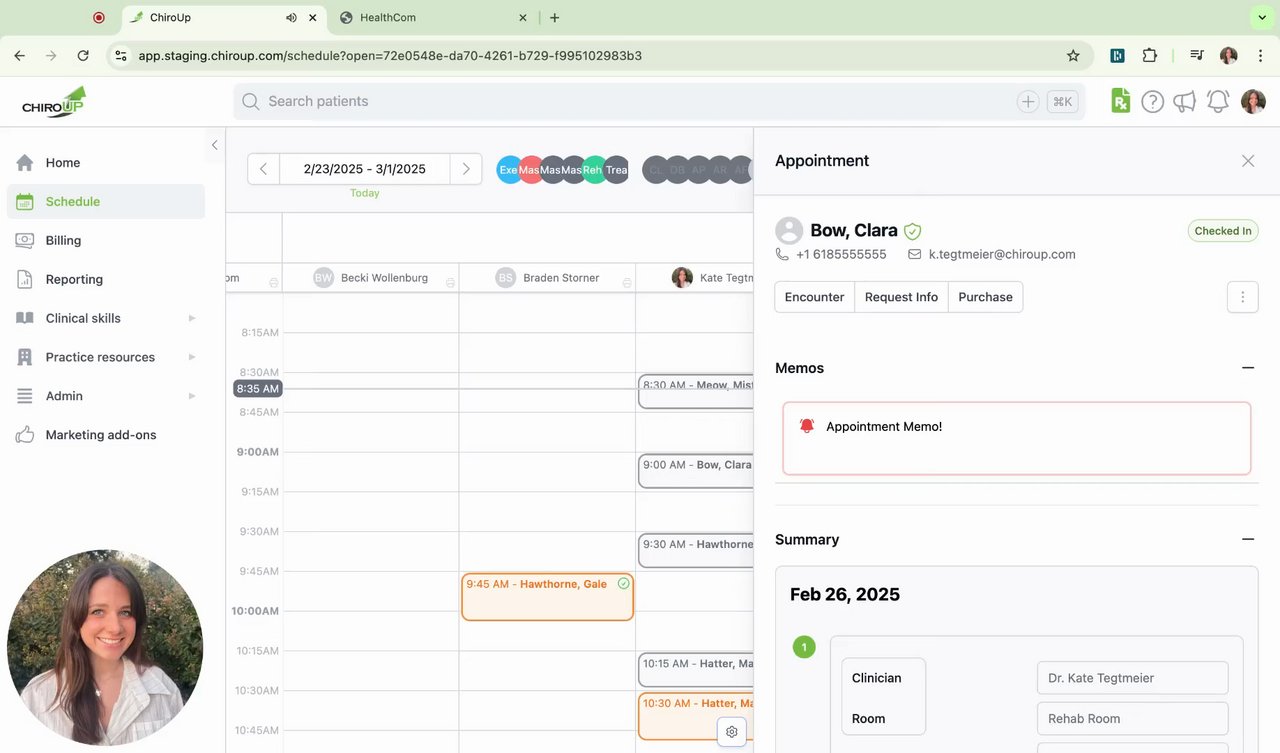Click the Encounter button
Image resolution: width=1280 pixels, height=753 pixels.
814,297
